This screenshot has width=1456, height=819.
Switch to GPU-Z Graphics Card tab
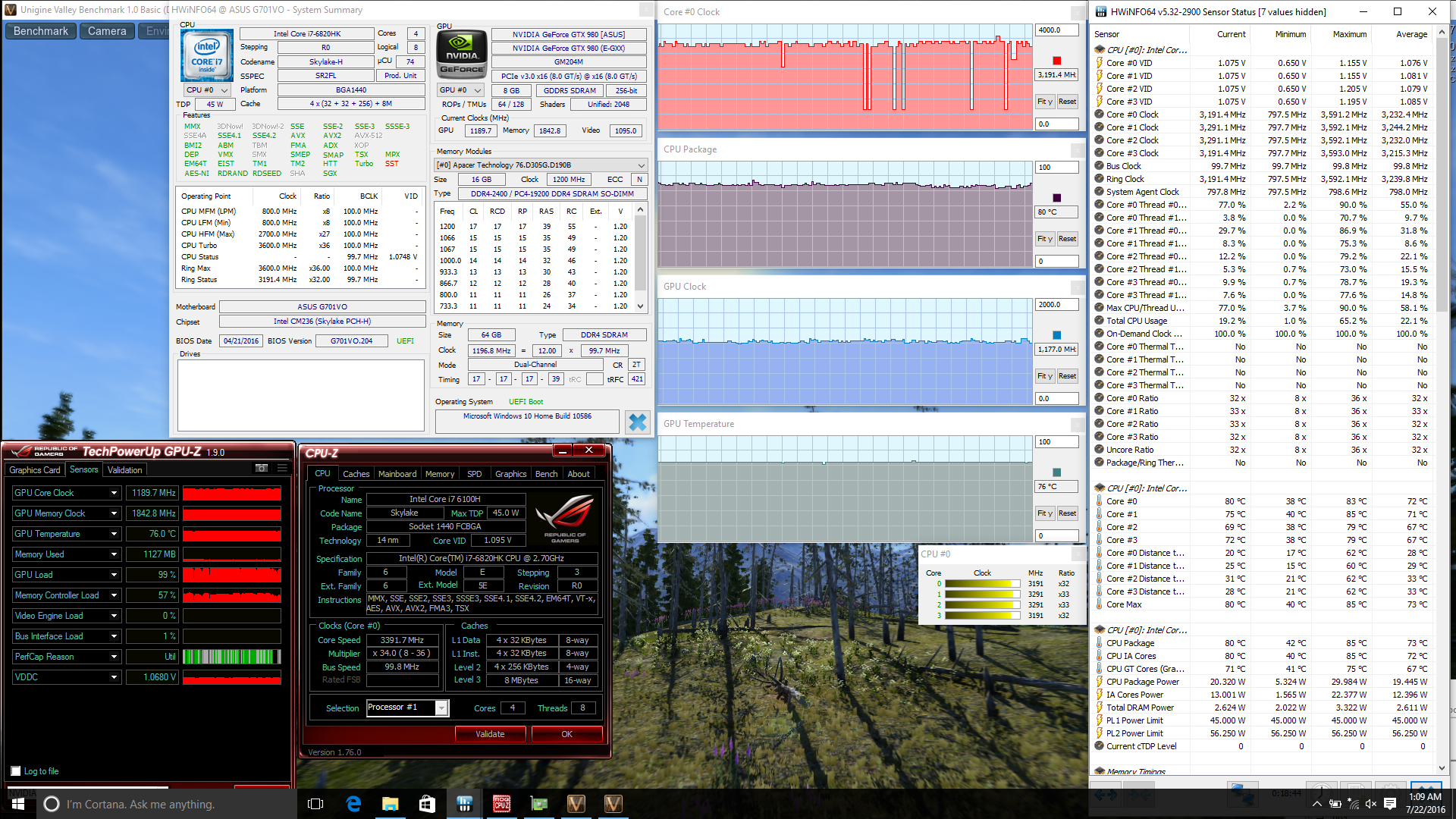click(x=35, y=470)
